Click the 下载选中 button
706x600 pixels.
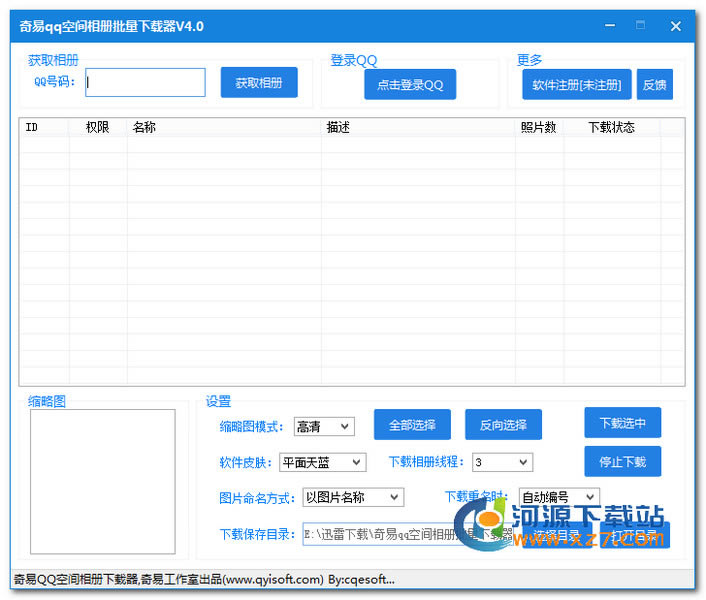pyautogui.click(x=623, y=423)
